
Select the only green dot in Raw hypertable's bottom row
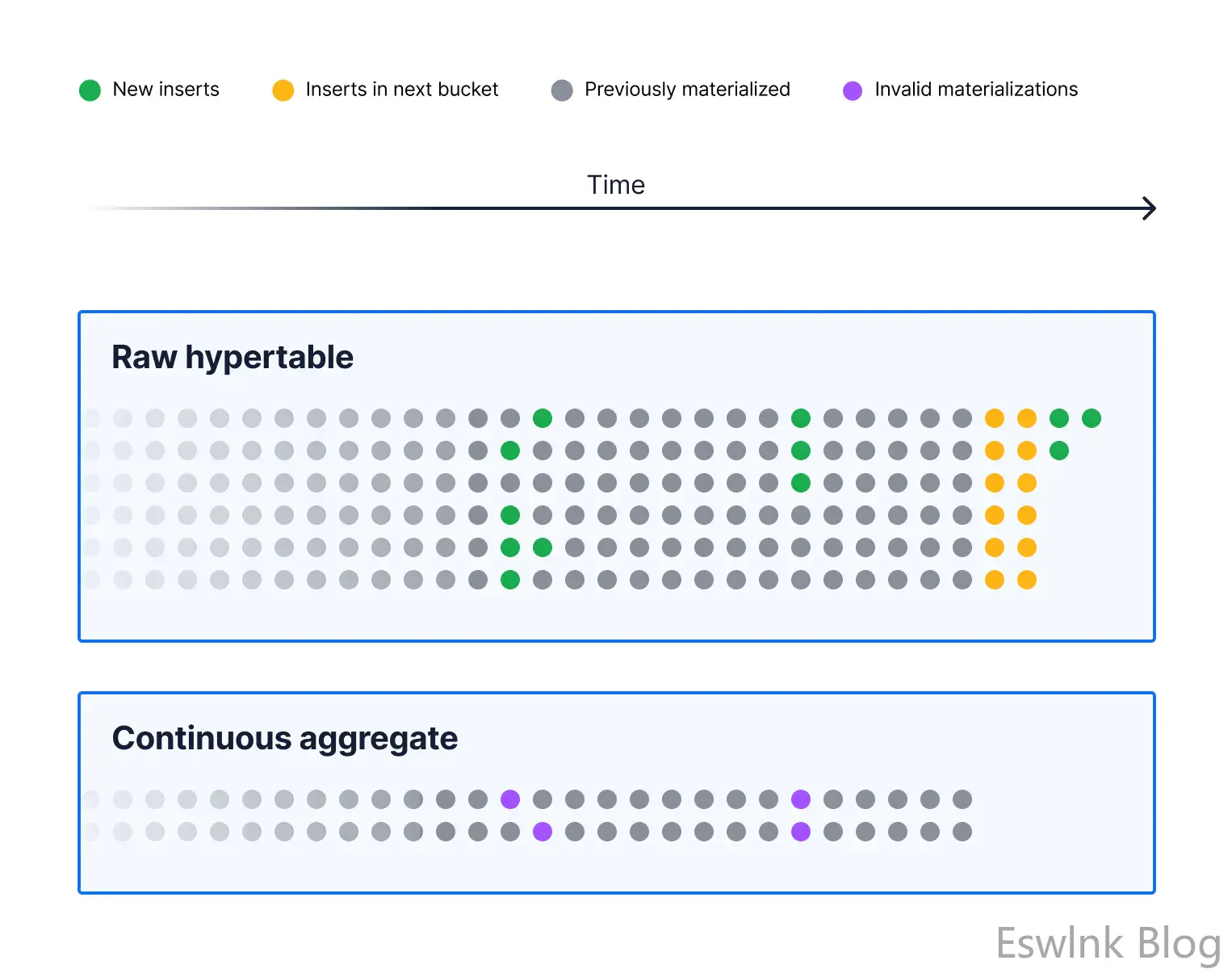tap(510, 580)
